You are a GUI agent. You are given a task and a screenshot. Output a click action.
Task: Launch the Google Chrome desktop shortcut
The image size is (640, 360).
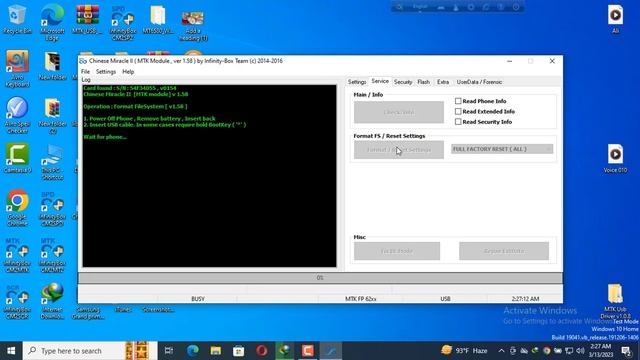pyautogui.click(x=17, y=208)
